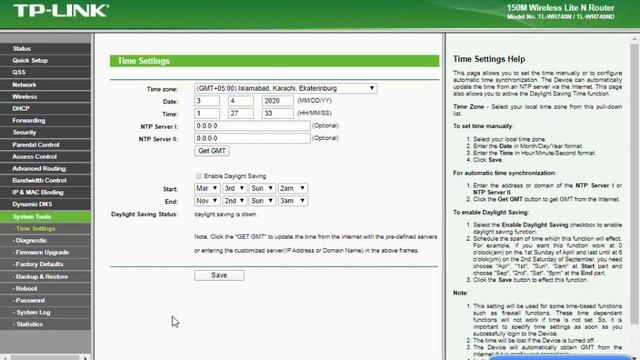Screen dimensions: 640x360
Task: Click the Date day field
Action: pos(240,101)
